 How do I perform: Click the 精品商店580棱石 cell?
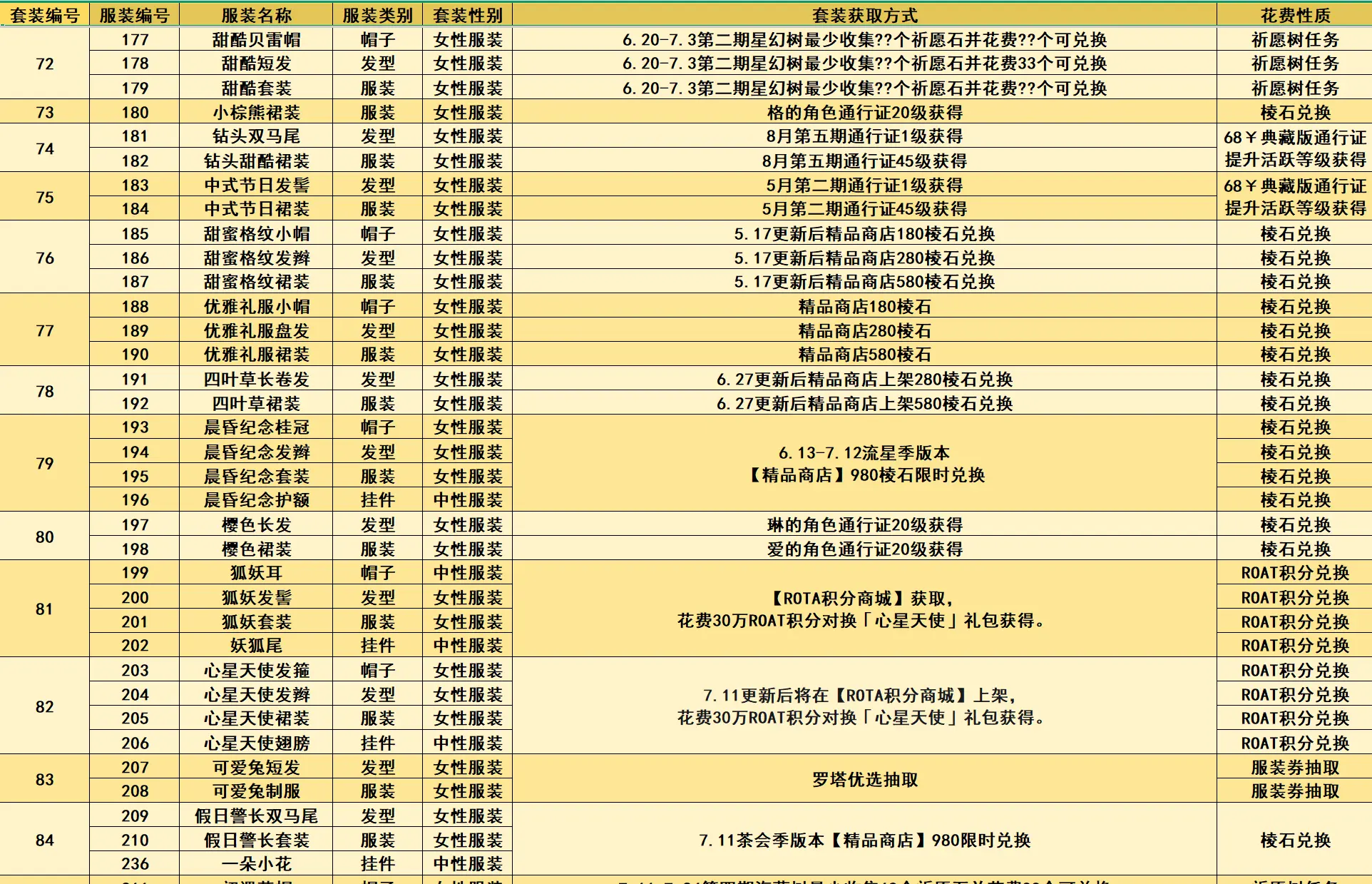click(864, 355)
